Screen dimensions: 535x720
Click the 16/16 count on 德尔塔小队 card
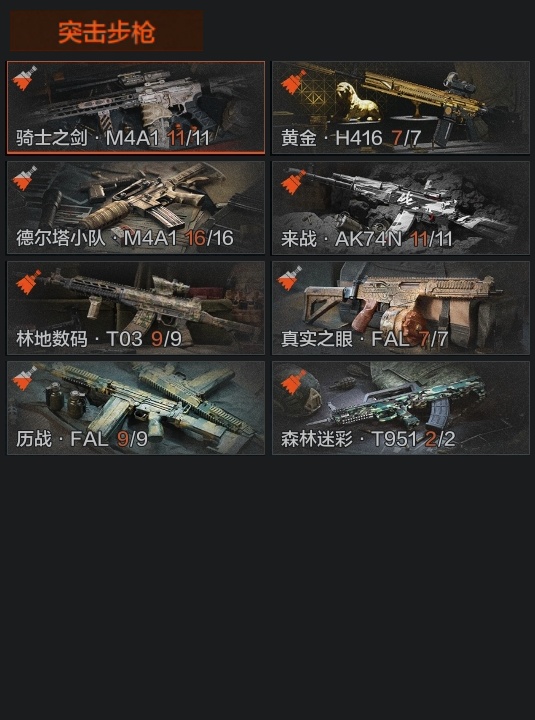coord(209,238)
